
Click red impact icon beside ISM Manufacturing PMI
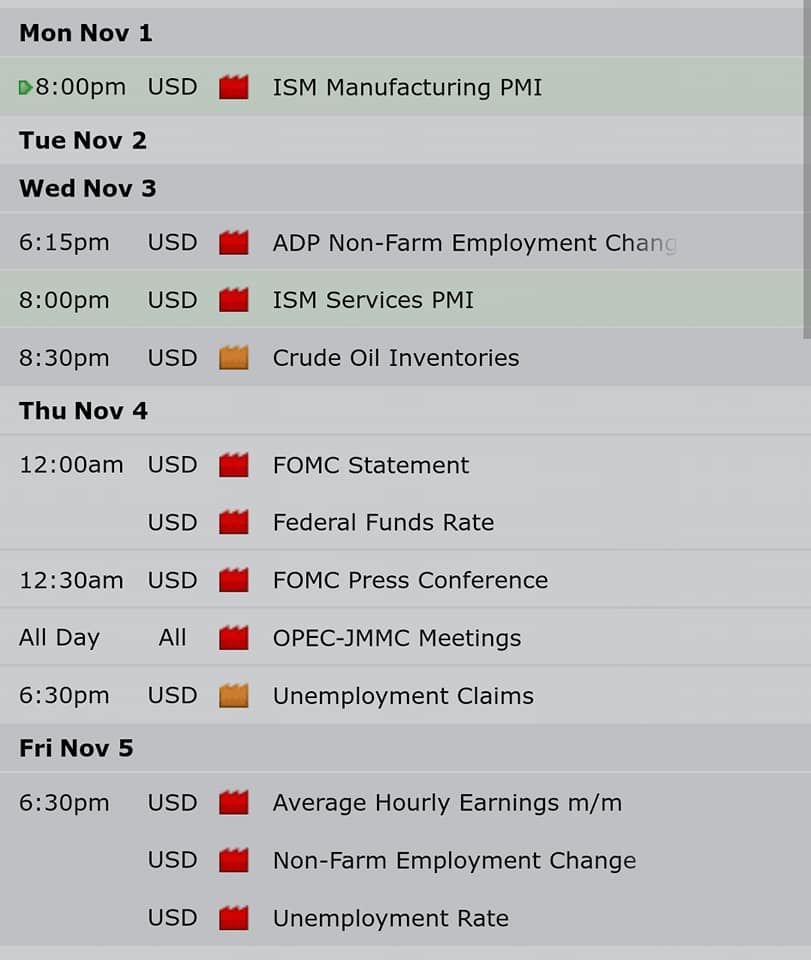pyautogui.click(x=234, y=87)
